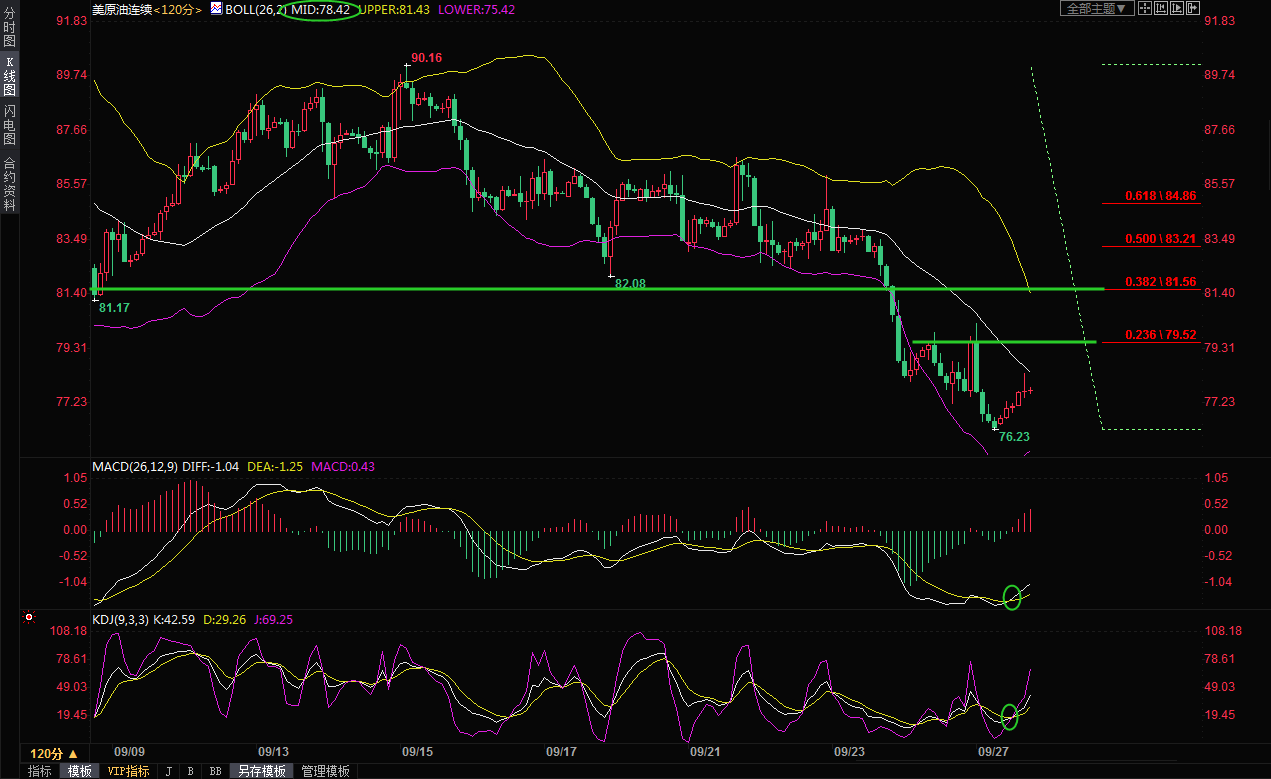
Task: Open the 全部主题 dropdown
Action: point(1096,8)
